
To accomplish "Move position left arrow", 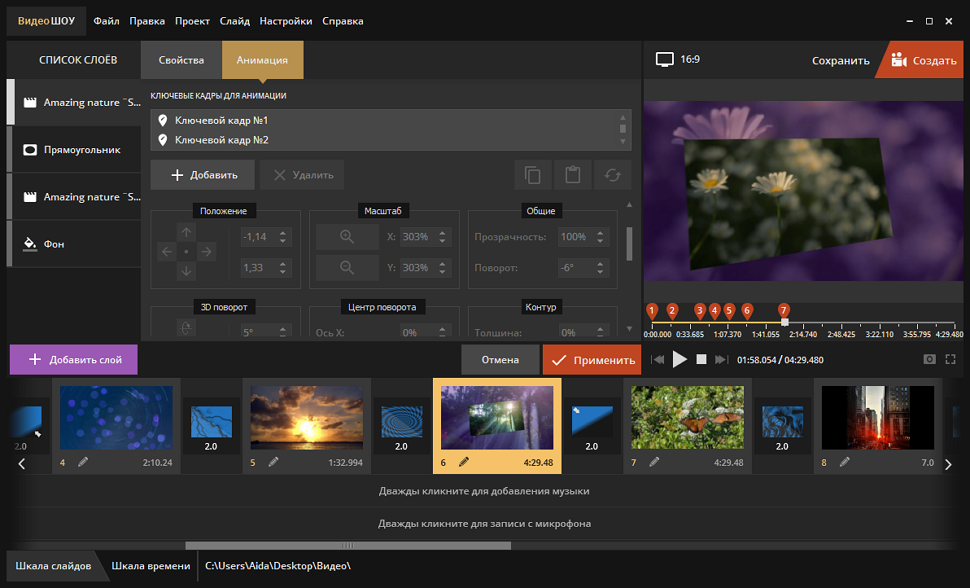I will pyautogui.click(x=167, y=252).
